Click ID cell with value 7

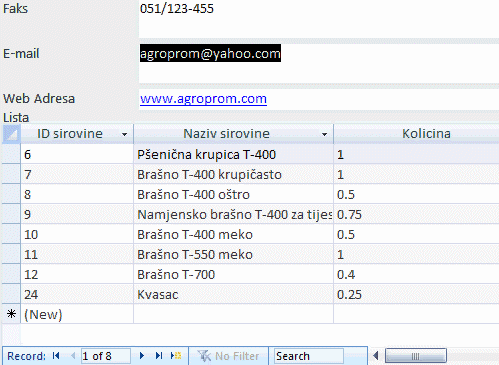[77, 174]
